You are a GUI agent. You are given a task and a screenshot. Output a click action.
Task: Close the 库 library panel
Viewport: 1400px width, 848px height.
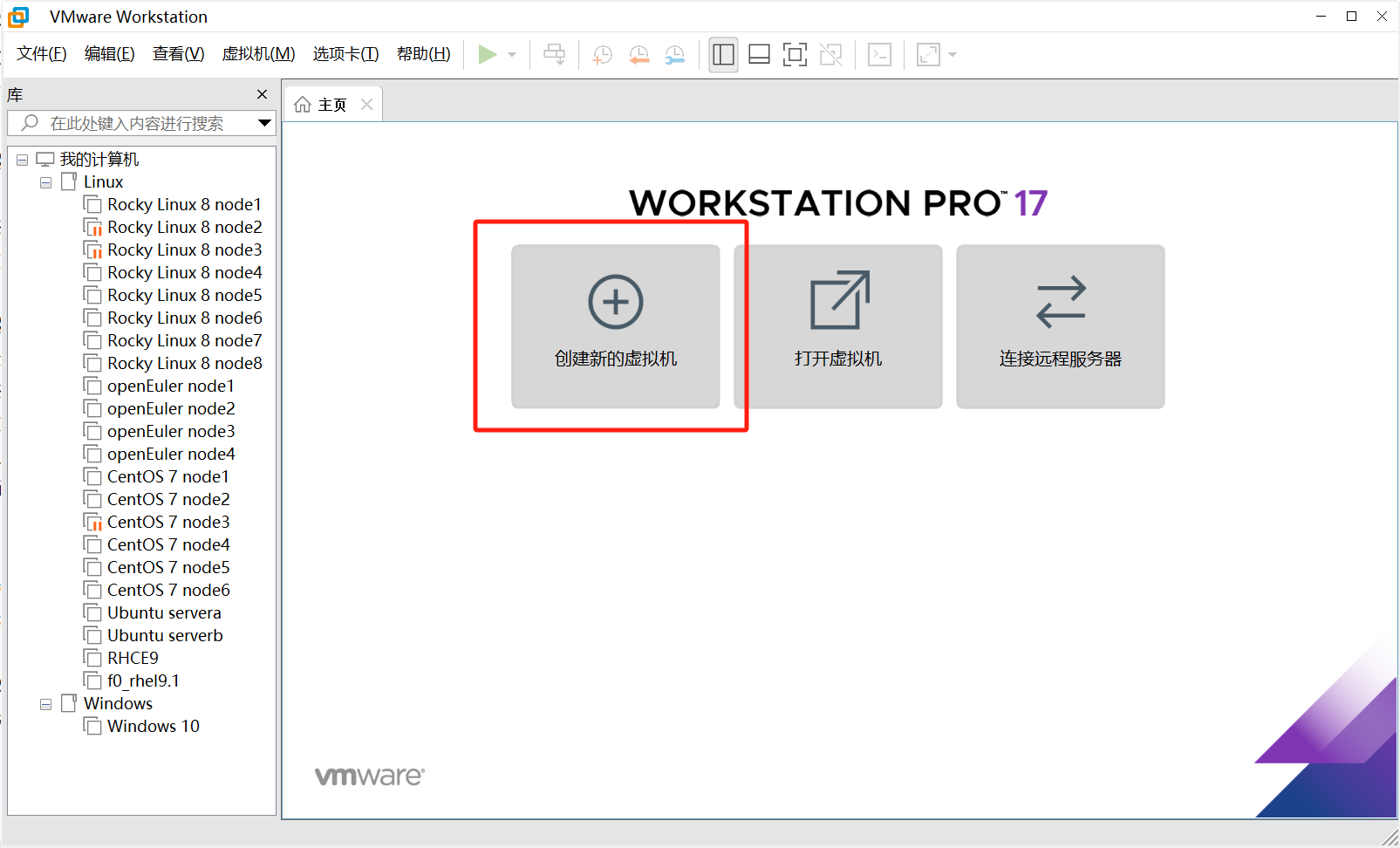(x=262, y=94)
